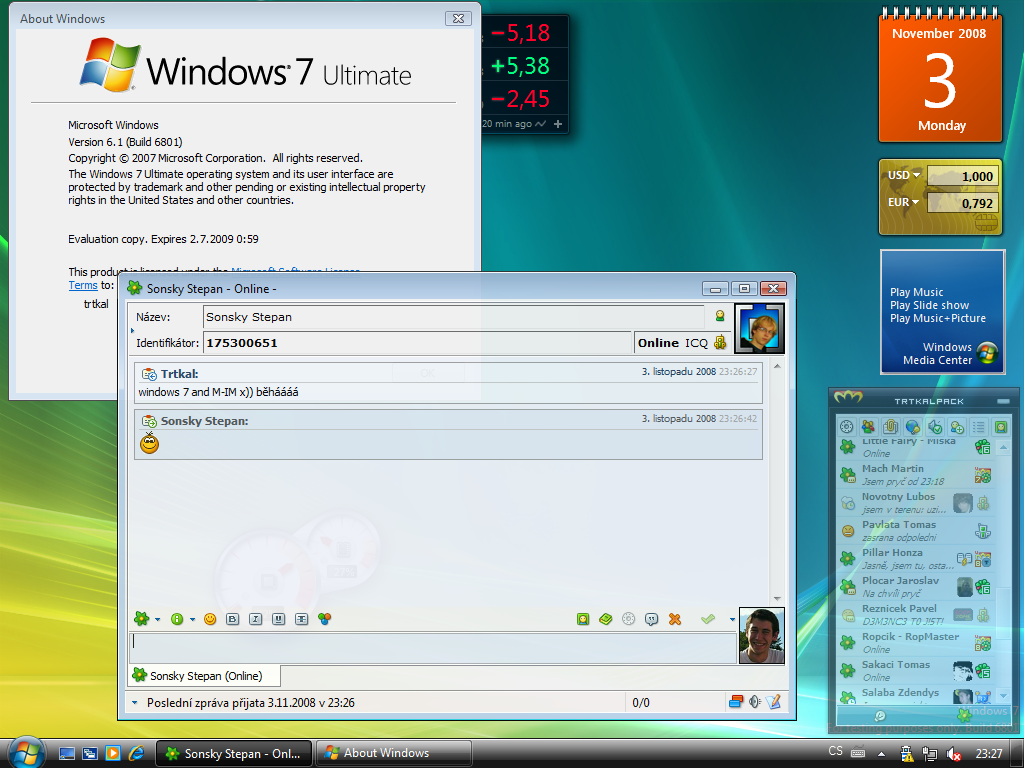Click the quote speech bubble icon

coord(651,619)
